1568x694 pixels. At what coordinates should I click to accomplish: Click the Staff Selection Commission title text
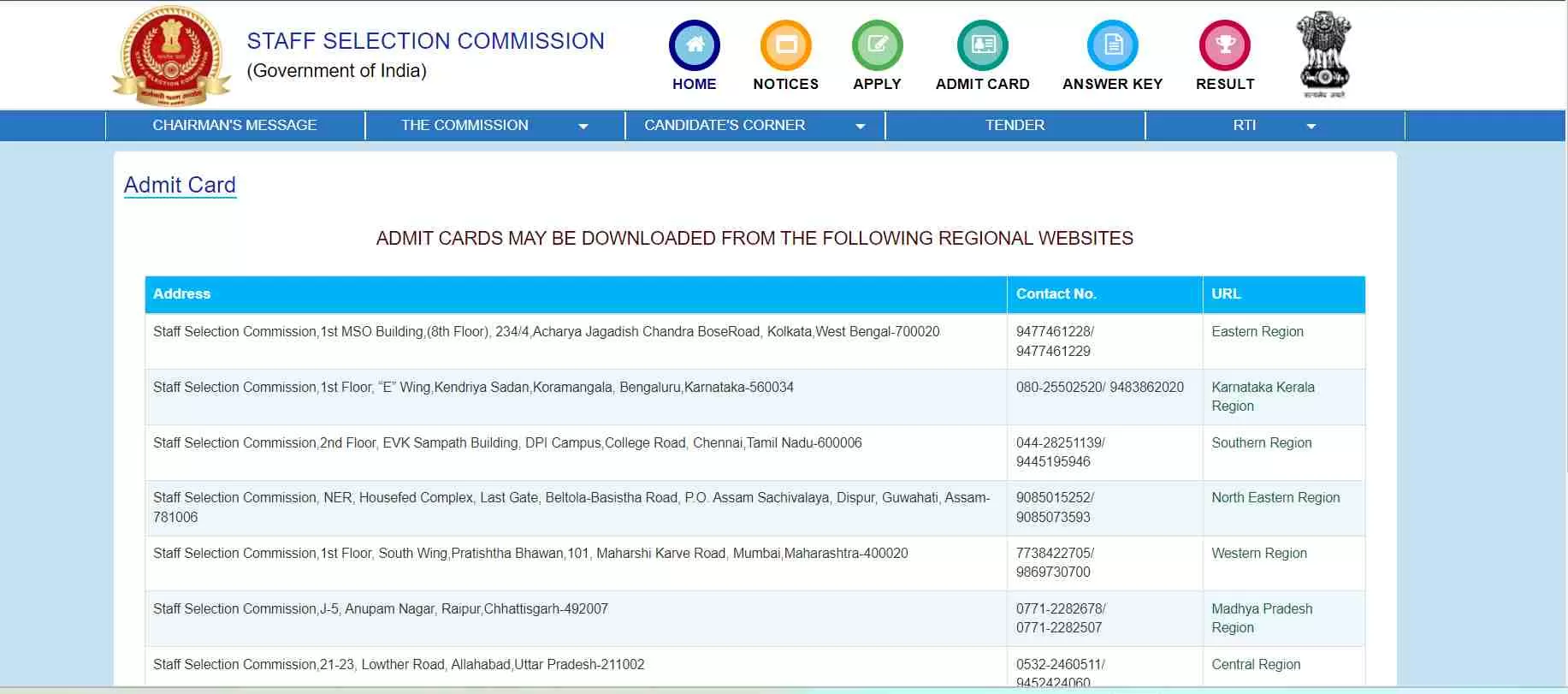pos(425,41)
